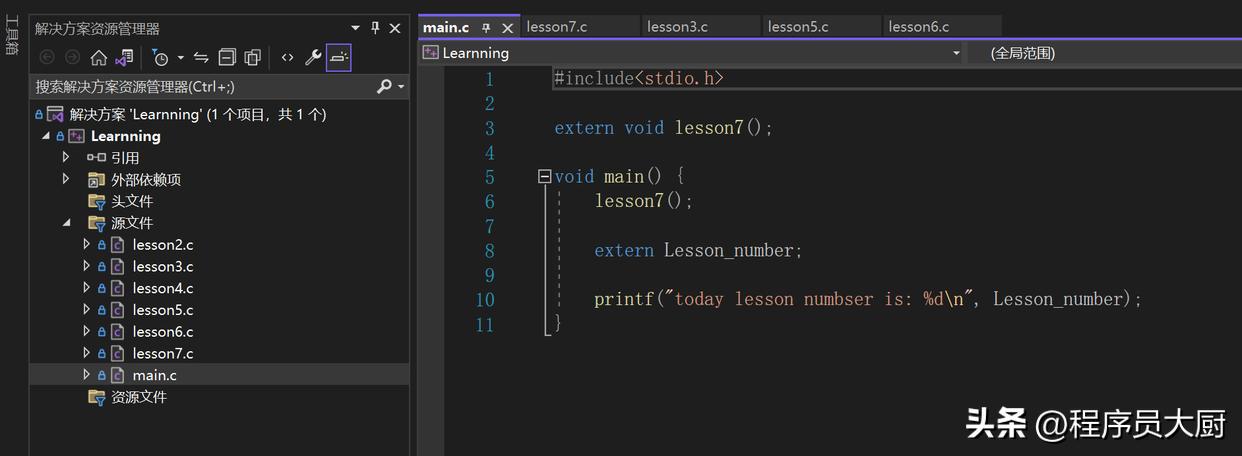
Task: Click 'extern void lesson7();' code line
Action: 664,128
